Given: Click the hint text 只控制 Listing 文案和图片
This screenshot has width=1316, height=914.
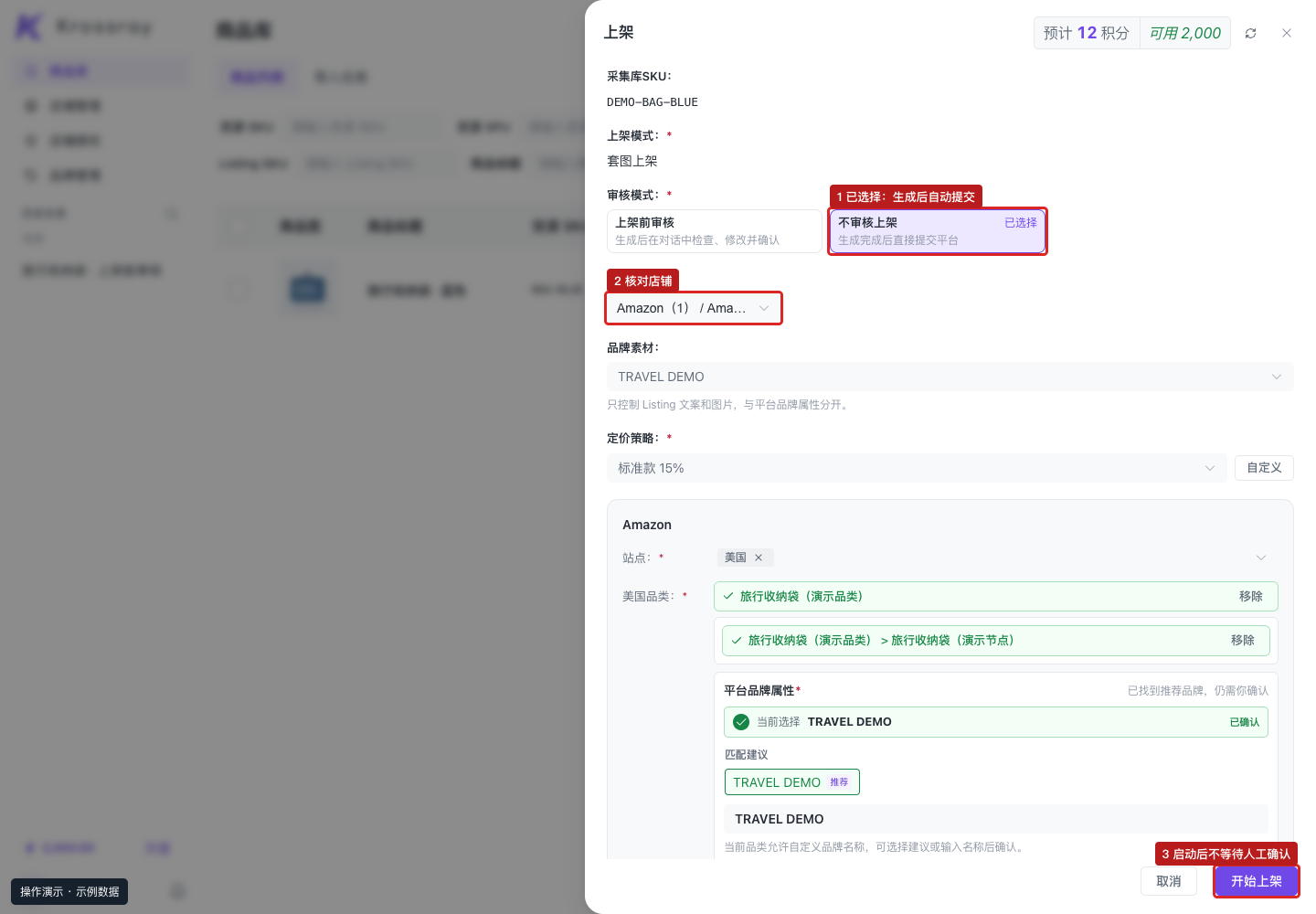Looking at the screenshot, I should 729,405.
